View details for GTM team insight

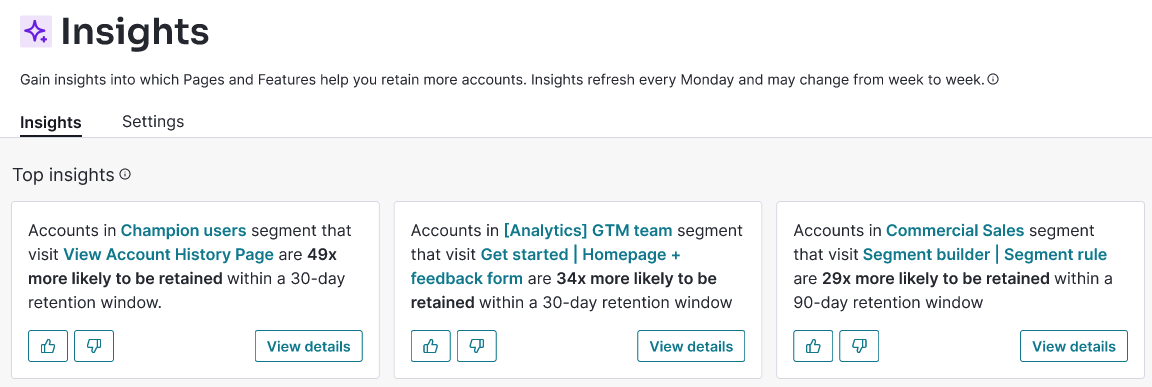[x=691, y=346]
